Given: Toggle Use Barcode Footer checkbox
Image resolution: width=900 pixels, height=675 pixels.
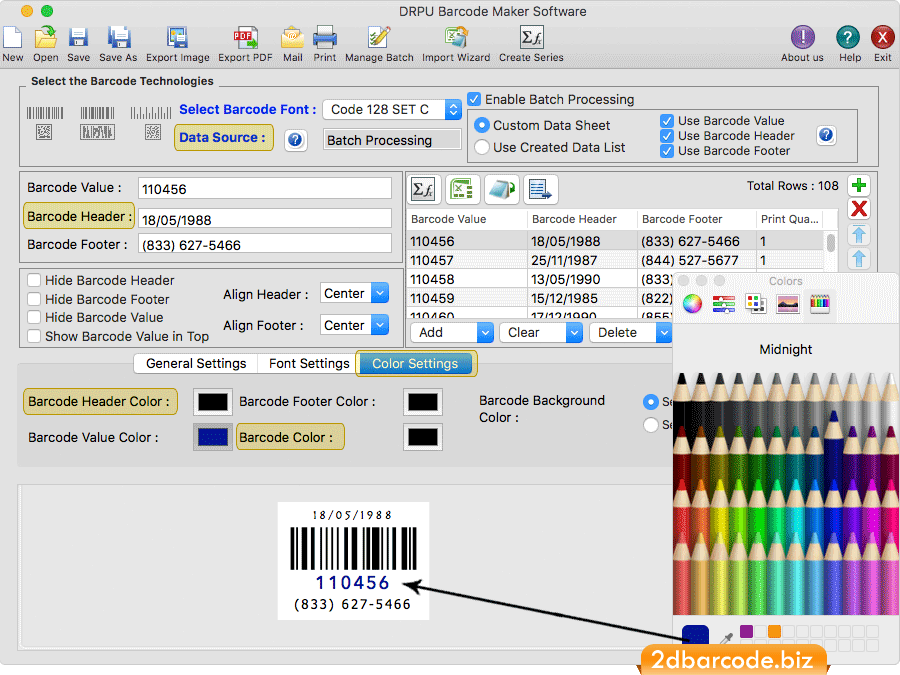Looking at the screenshot, I should tap(666, 151).
